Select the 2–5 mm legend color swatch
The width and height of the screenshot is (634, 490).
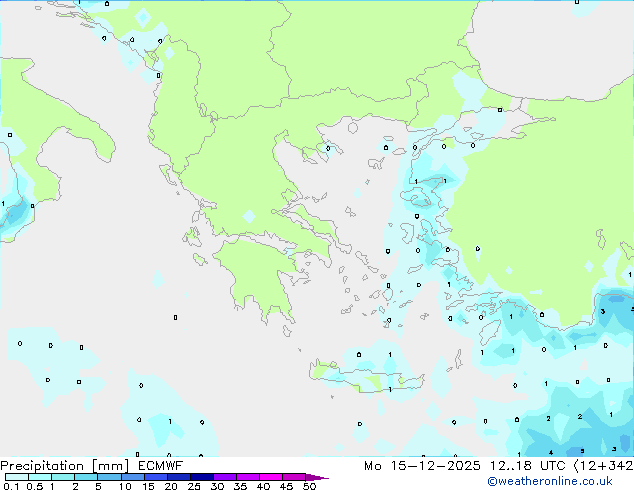86,477
